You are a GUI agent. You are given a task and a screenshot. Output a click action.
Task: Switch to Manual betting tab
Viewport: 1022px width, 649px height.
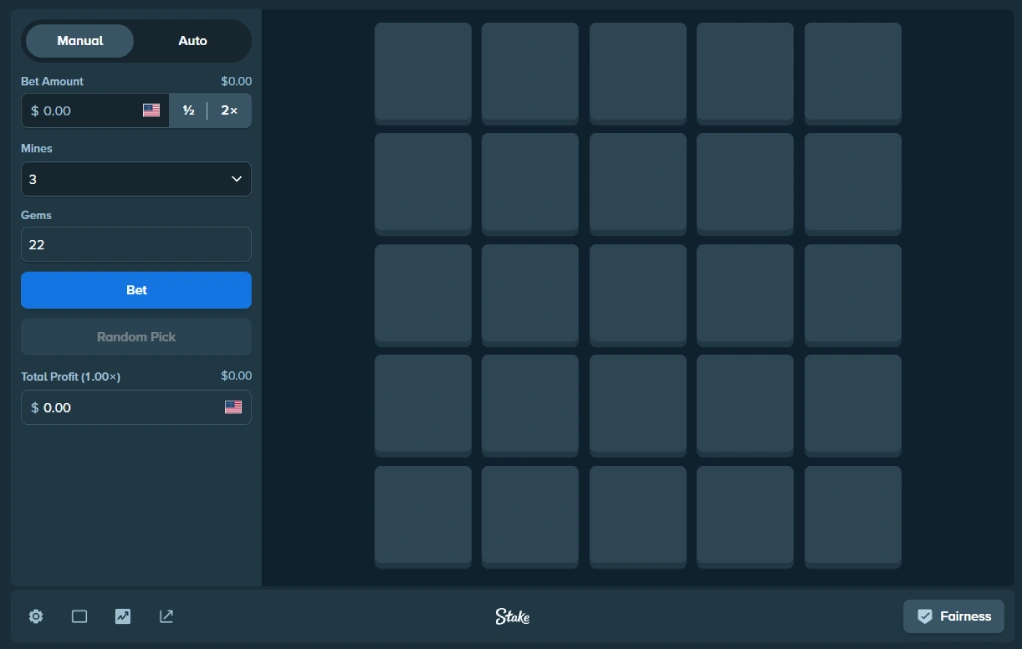pyautogui.click(x=80, y=41)
